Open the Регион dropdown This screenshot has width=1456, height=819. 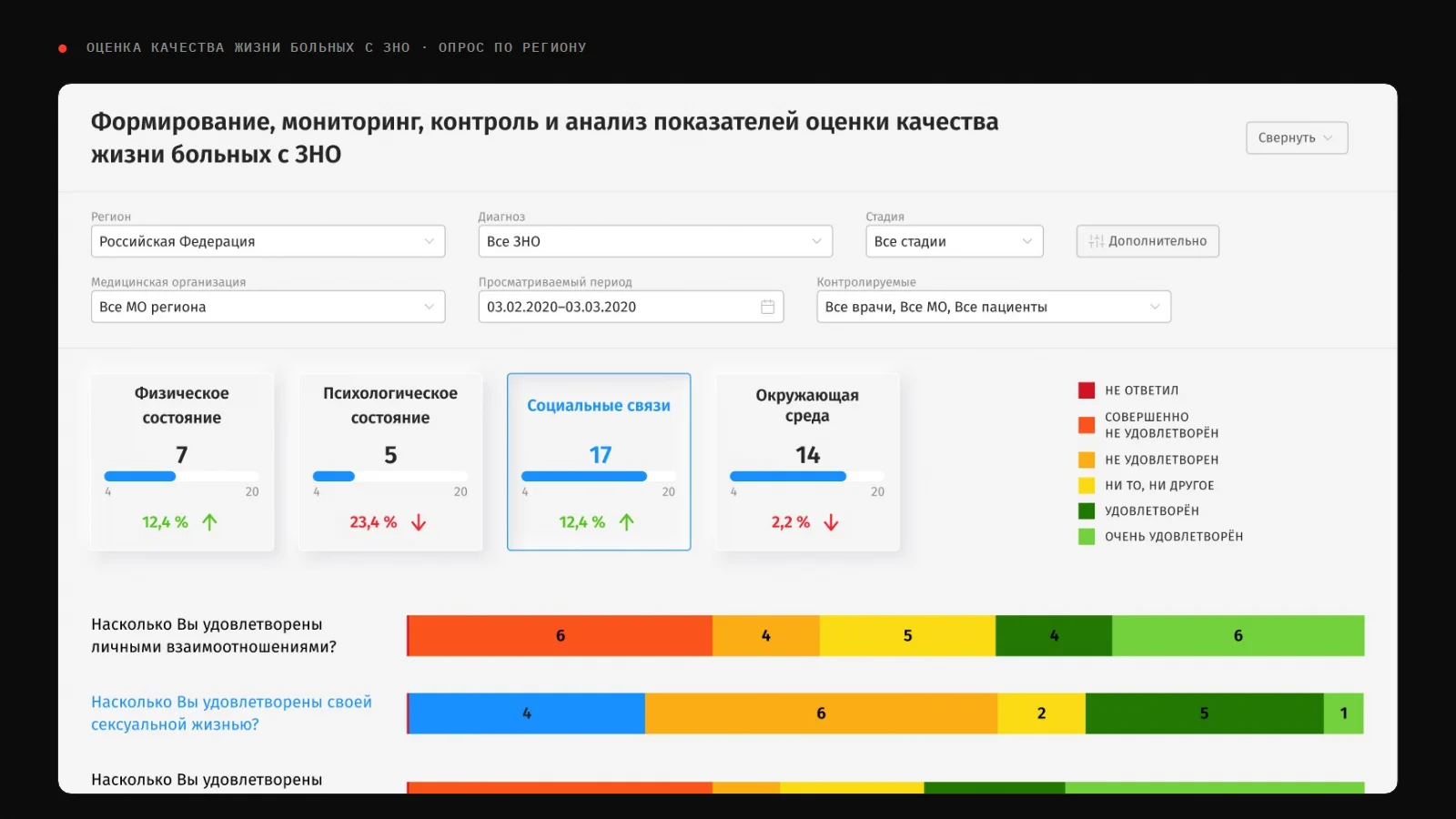(268, 241)
